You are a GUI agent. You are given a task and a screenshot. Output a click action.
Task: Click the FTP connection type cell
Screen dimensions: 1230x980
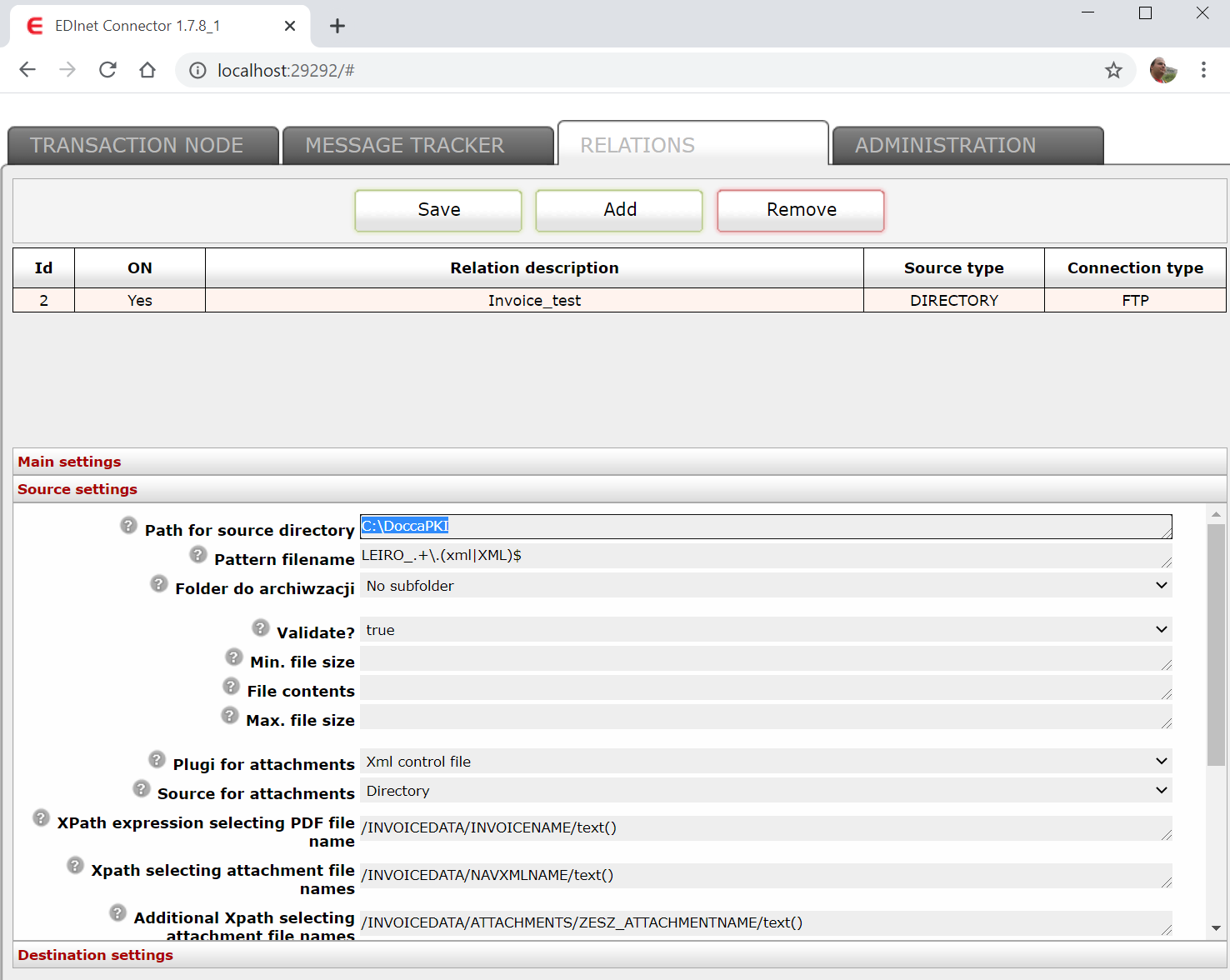[x=1135, y=300]
